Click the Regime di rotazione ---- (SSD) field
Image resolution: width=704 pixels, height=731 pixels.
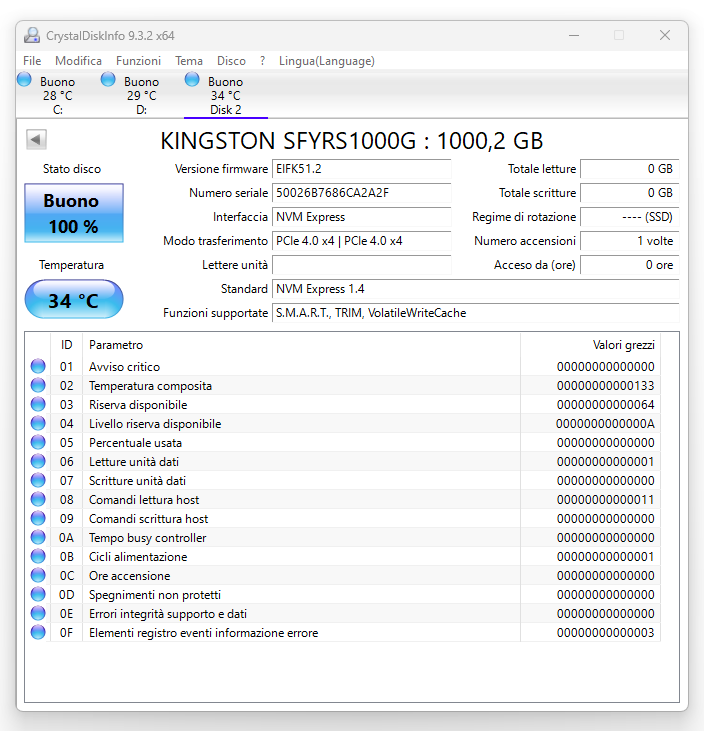(x=629, y=217)
